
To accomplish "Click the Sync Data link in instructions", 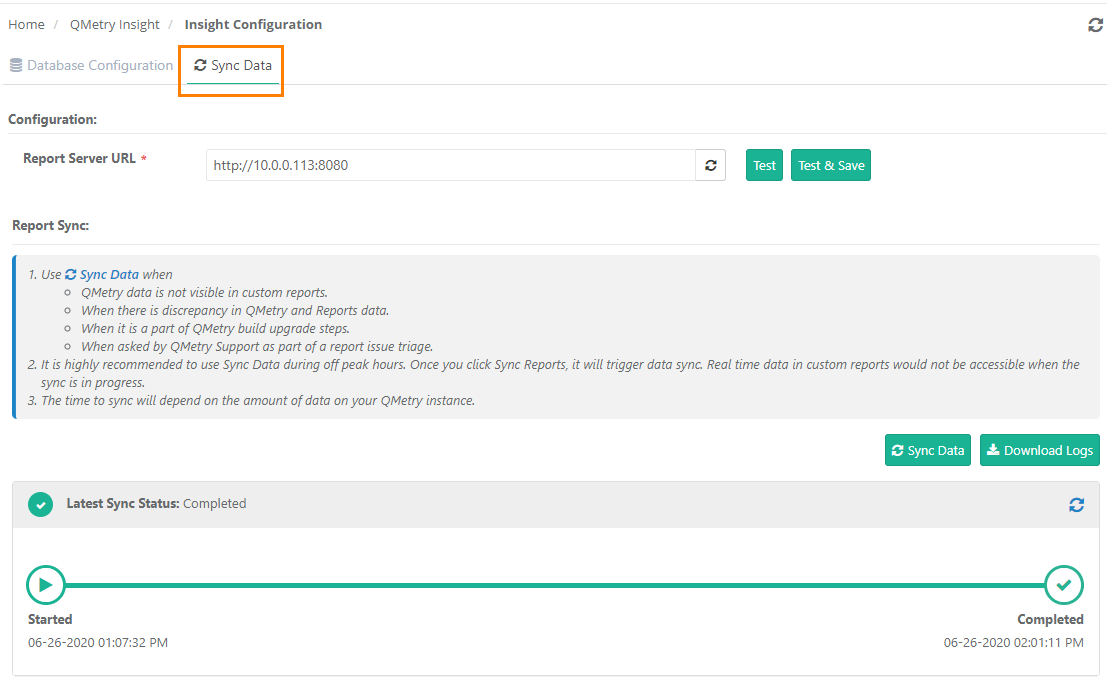I will click(x=102, y=275).
